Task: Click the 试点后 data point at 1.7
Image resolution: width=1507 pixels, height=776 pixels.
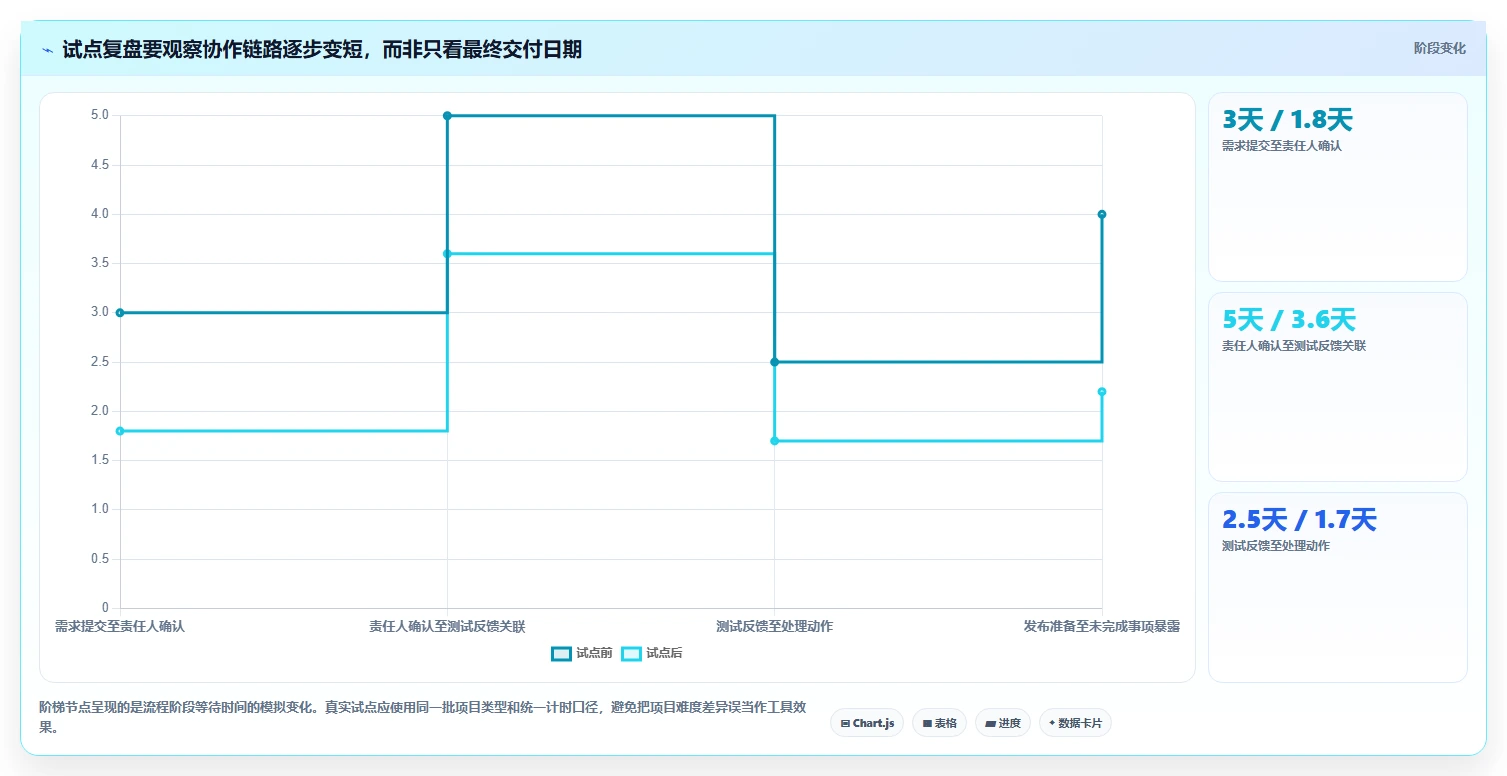Action: 774,441
